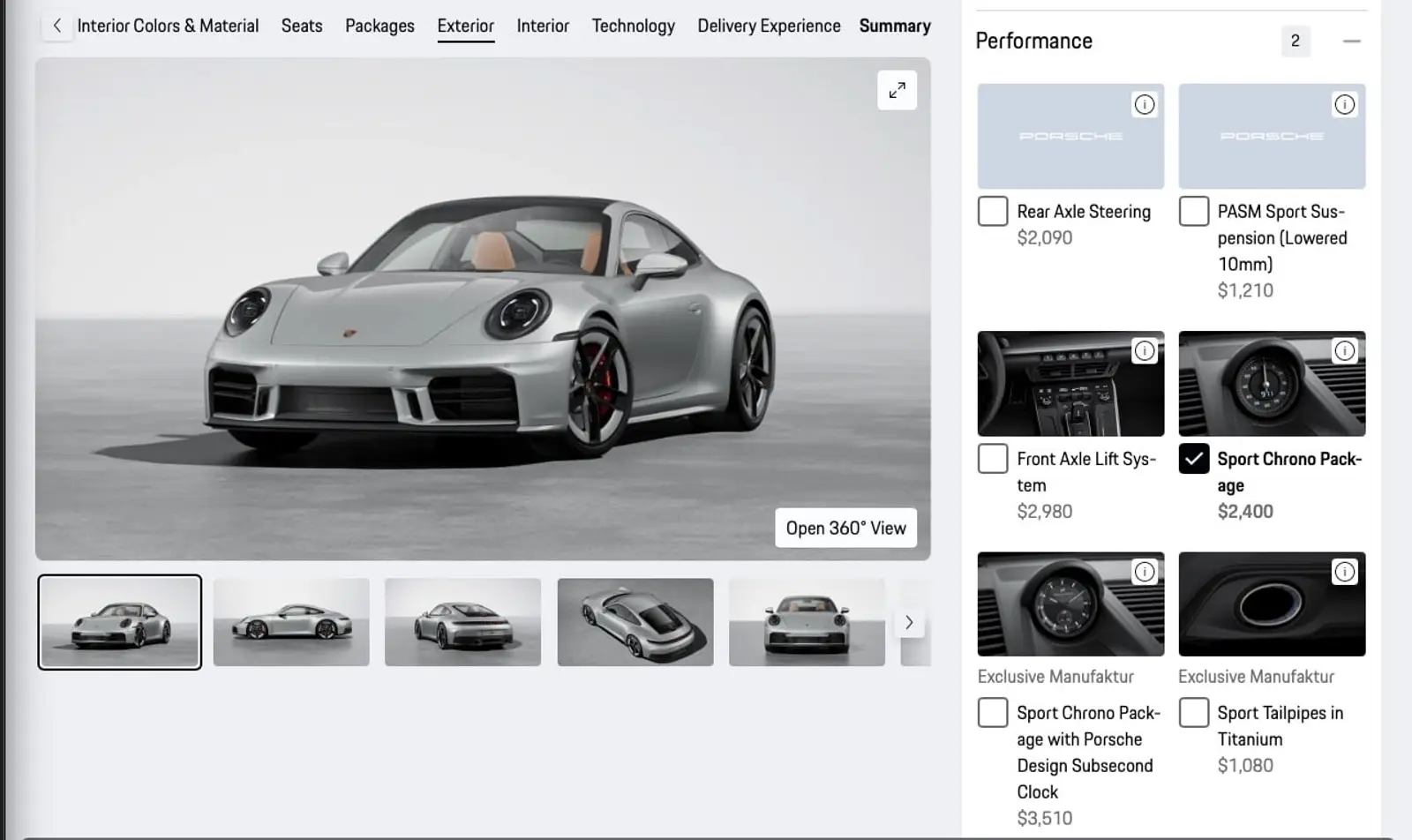
Task: Select rear three-quarter view thumbnail
Action: 462,622
